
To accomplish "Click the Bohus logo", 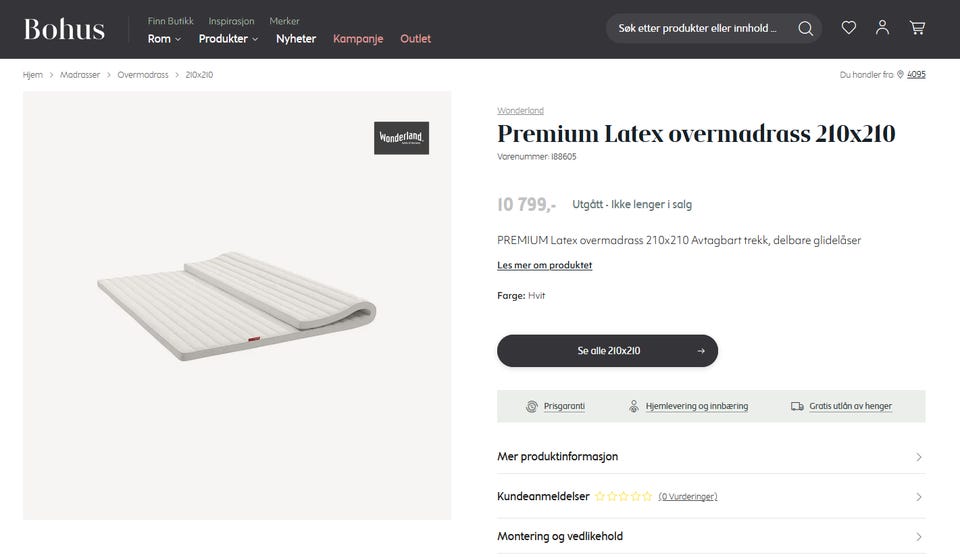I will (x=64, y=29).
